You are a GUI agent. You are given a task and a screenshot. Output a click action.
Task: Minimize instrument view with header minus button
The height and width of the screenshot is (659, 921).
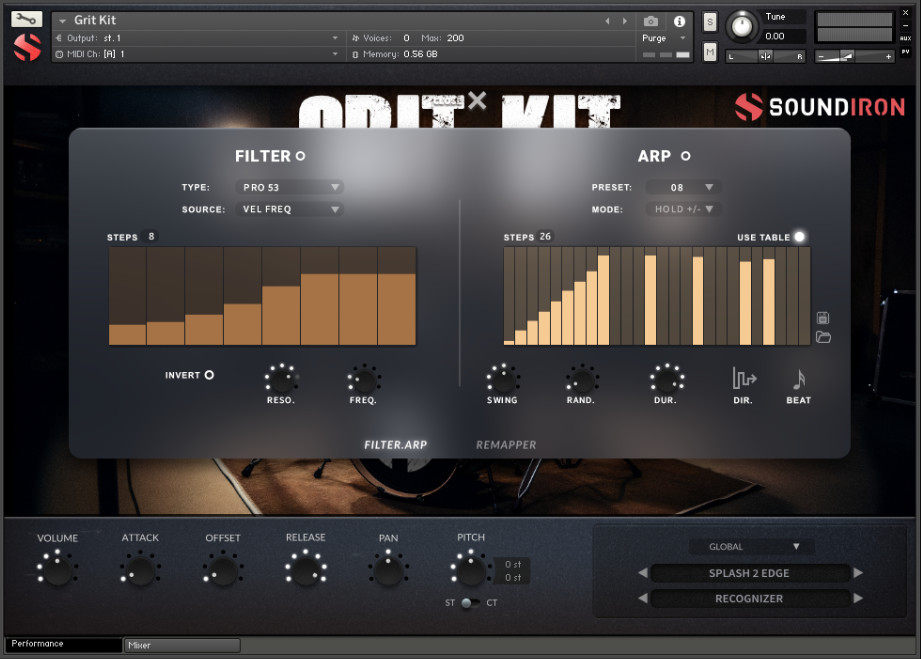coord(905,25)
